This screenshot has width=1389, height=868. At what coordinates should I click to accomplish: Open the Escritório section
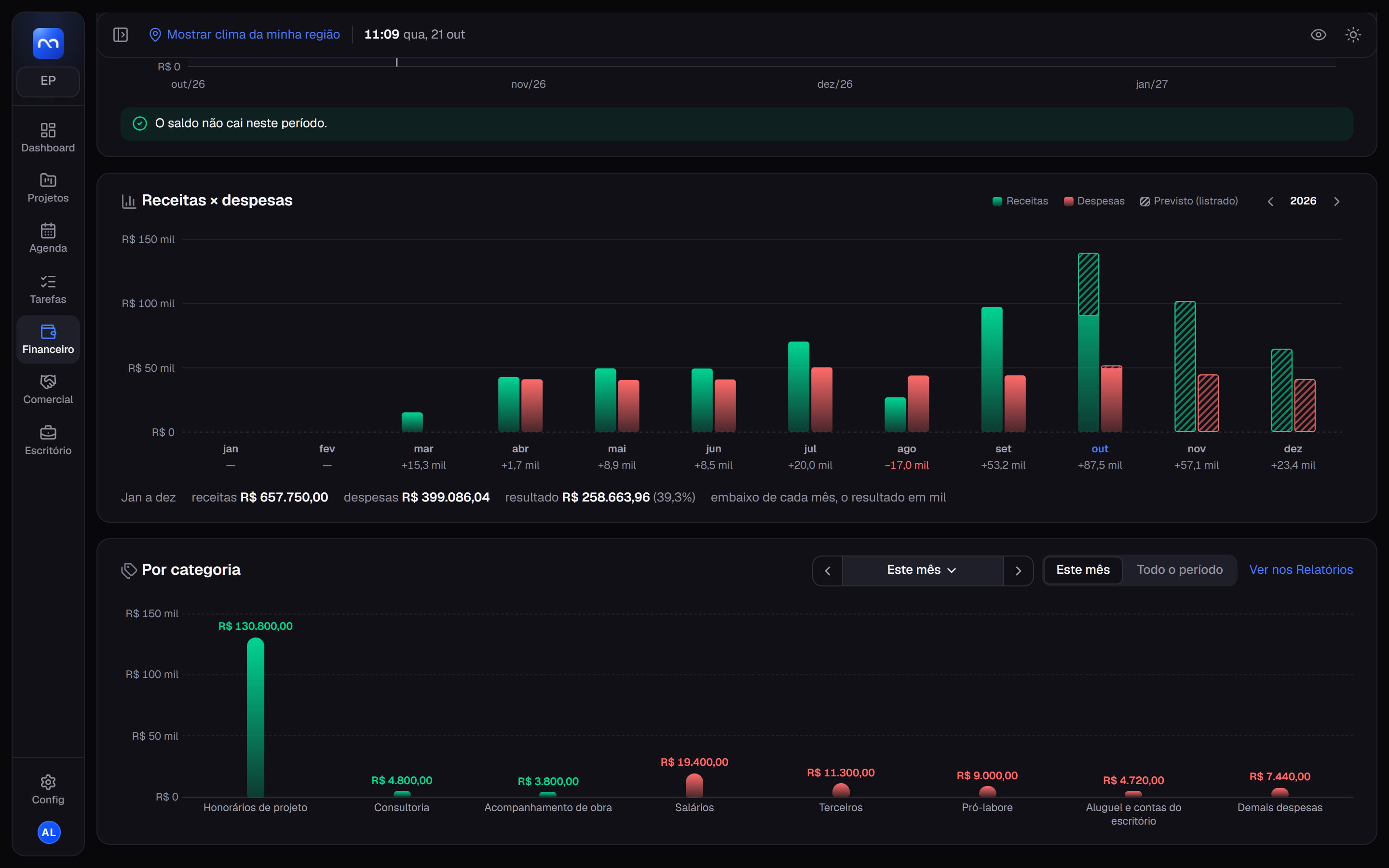tap(48, 440)
